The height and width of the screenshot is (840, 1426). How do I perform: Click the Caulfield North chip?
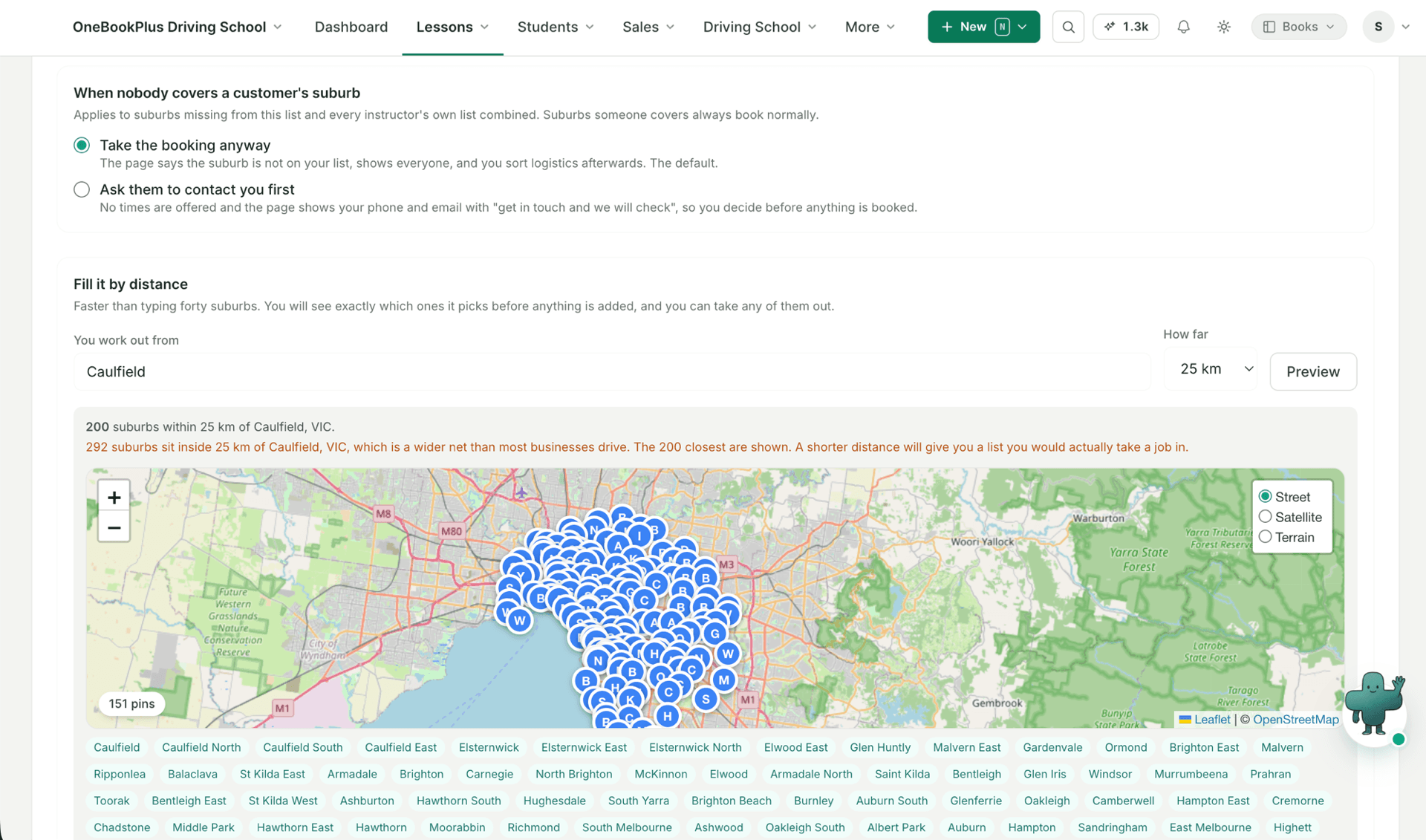201,747
